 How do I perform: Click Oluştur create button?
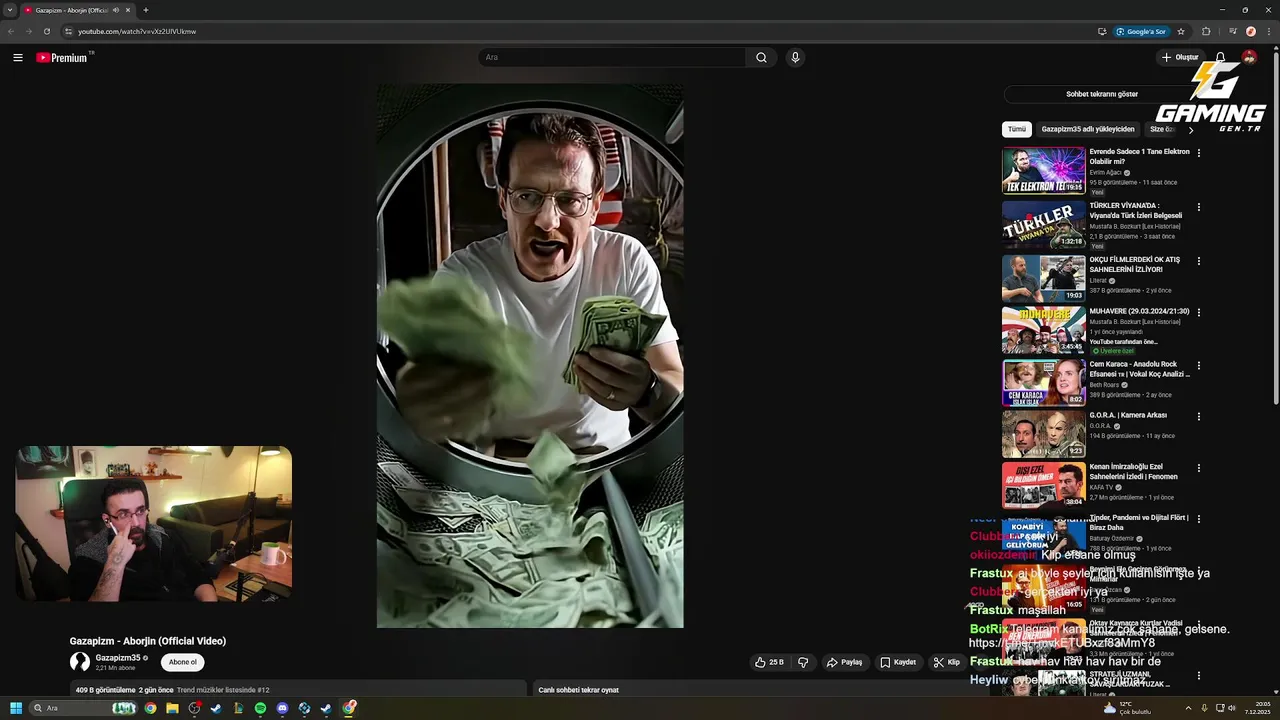(1180, 57)
